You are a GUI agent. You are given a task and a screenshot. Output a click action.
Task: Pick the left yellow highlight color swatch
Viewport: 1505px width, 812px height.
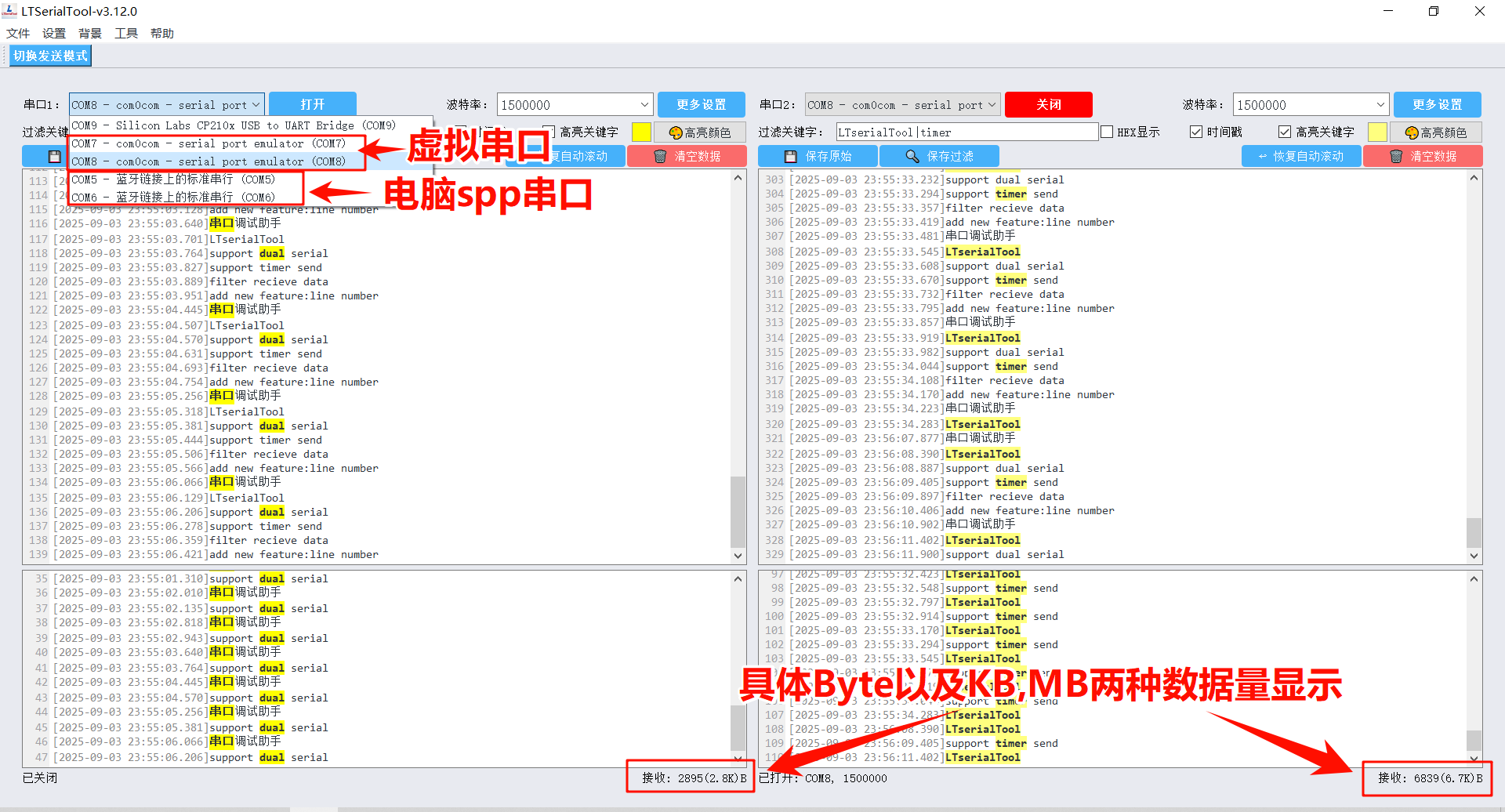pos(641,132)
